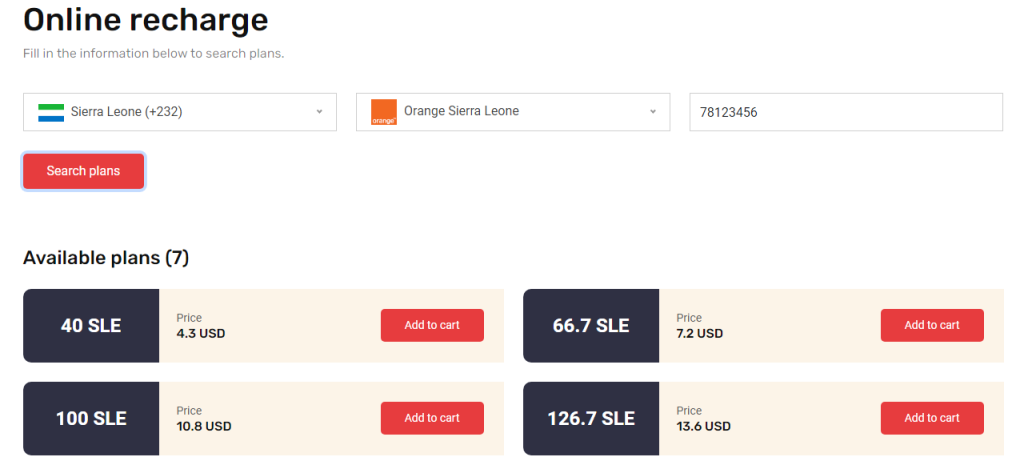Viewport: 1024px width, 465px height.
Task: Open the Sierra Leone (+232) country selector
Action: pos(180,112)
